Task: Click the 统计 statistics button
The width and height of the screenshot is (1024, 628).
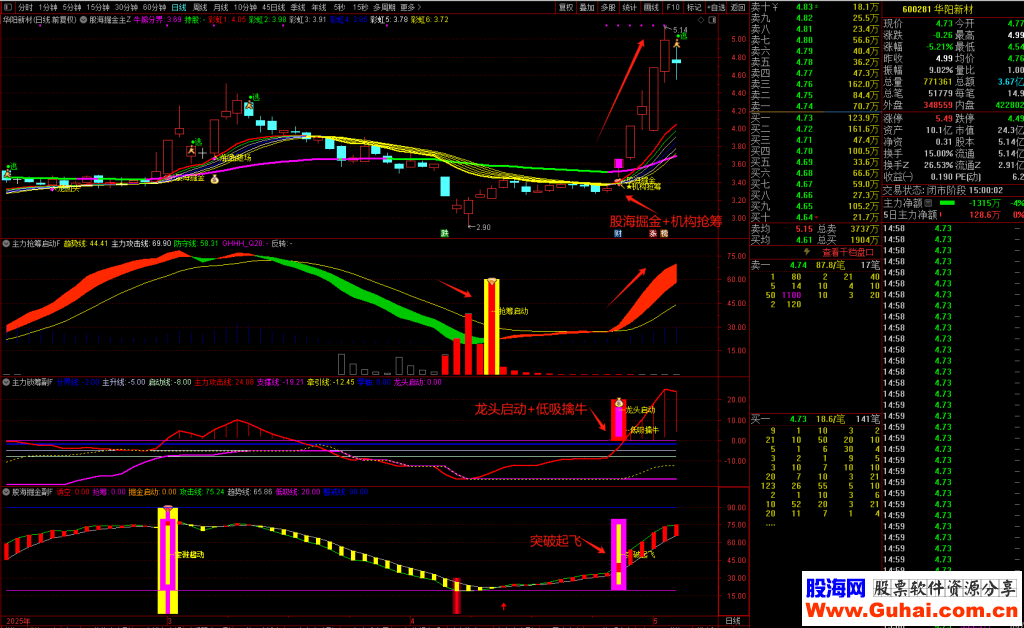Action: pos(630,7)
